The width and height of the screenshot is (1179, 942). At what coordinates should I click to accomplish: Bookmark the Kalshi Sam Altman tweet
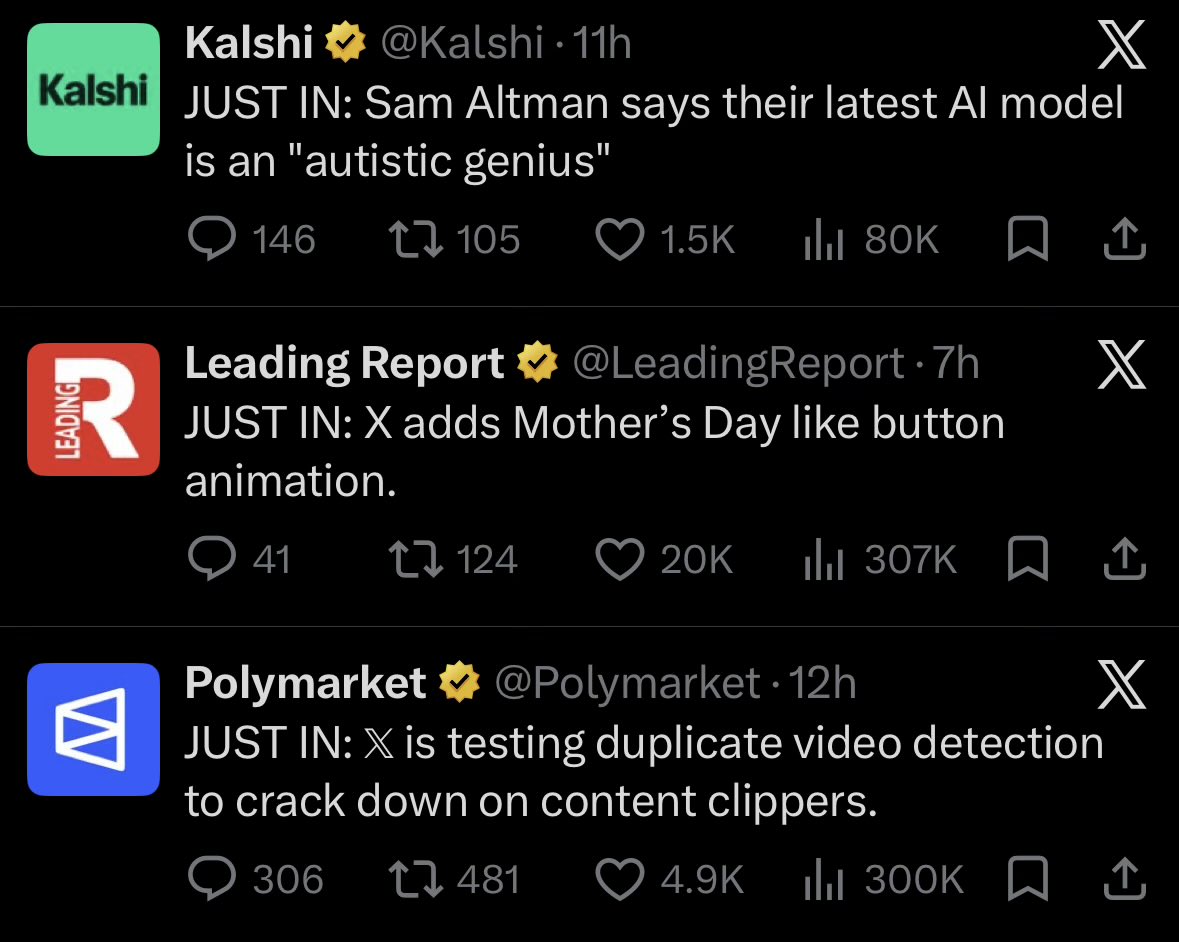(x=1027, y=238)
